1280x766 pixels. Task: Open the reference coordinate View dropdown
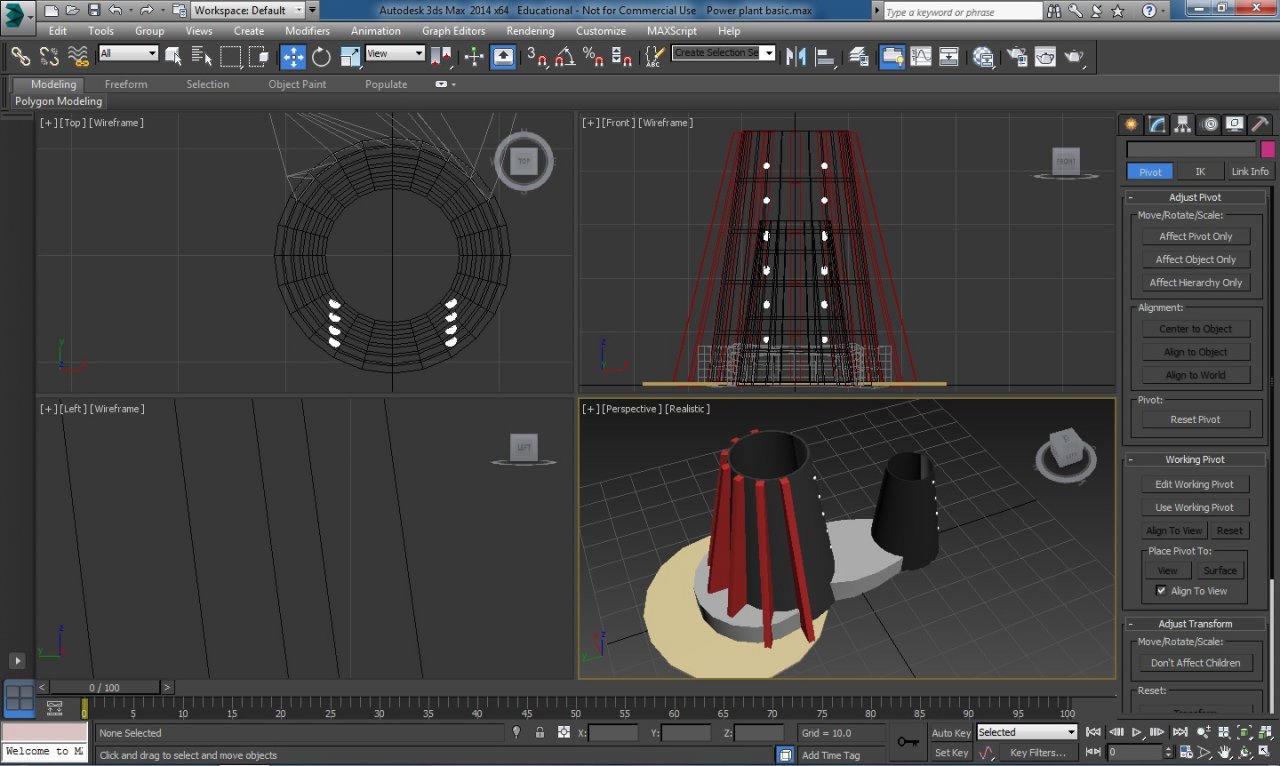(x=395, y=53)
